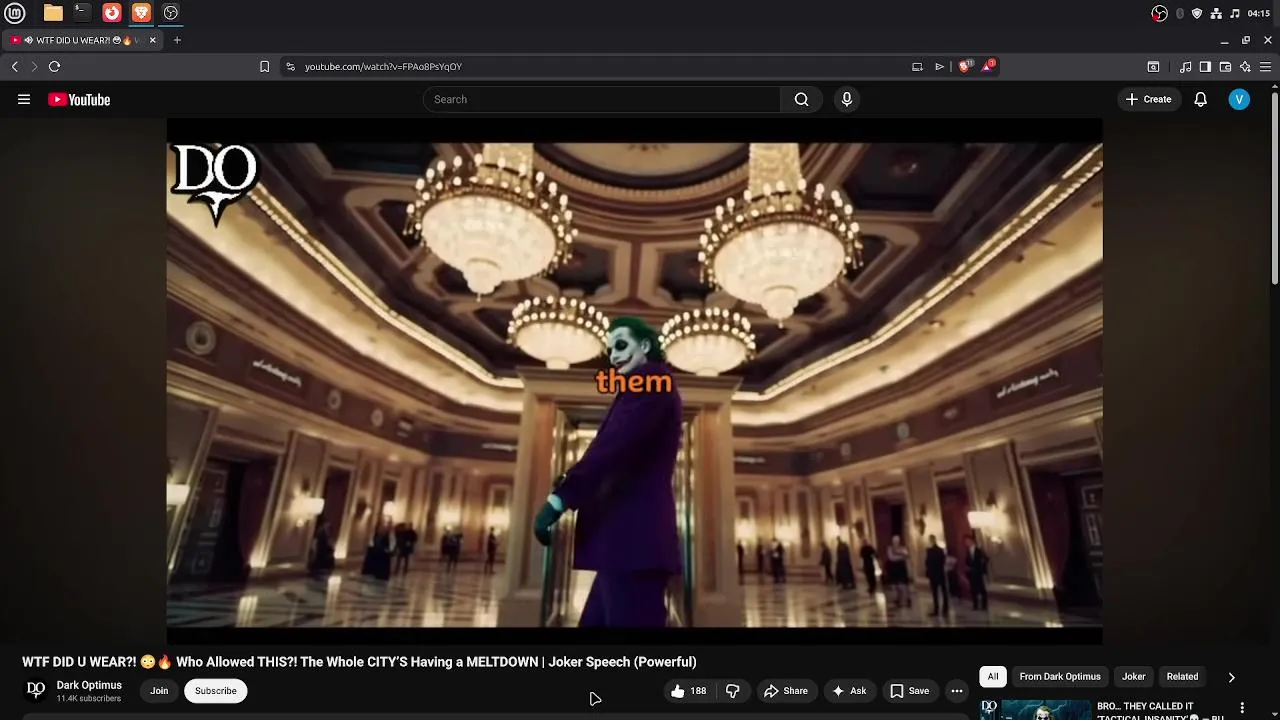Open Brave Shields lion icon
This screenshot has width=1280, height=720.
(965, 66)
